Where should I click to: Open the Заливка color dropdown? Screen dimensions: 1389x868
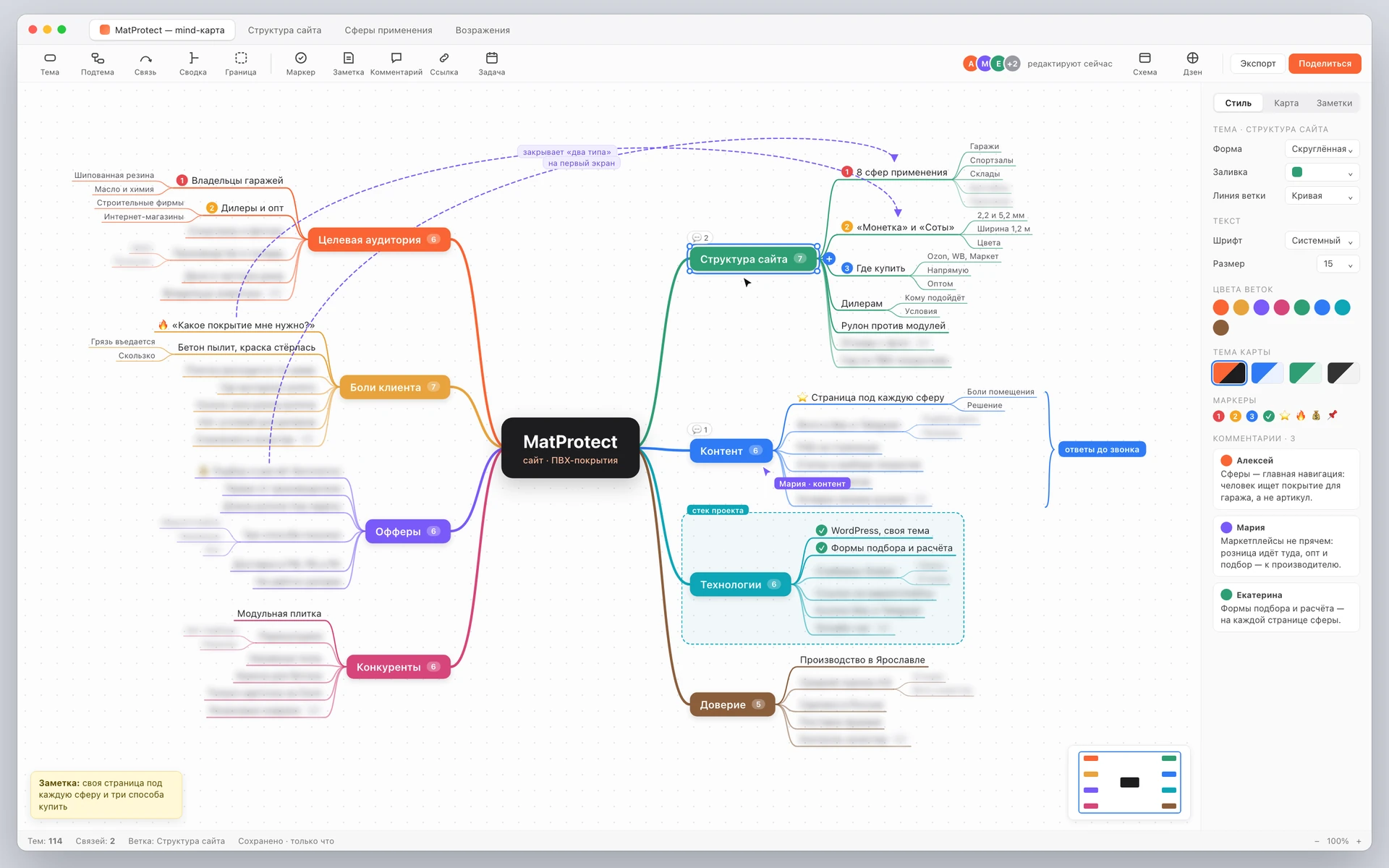1322,172
